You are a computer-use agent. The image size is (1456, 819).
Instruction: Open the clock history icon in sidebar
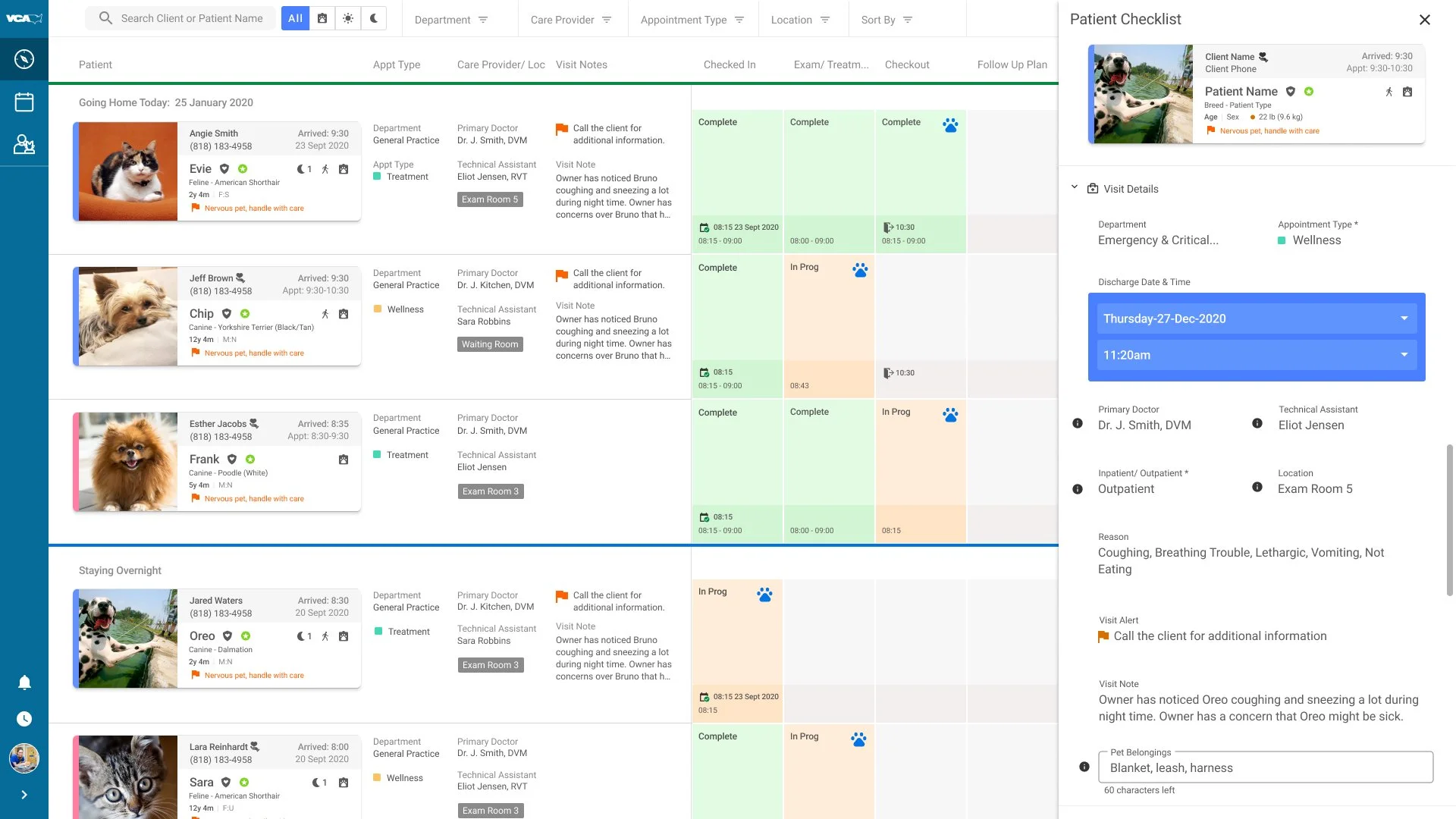[x=24, y=719]
